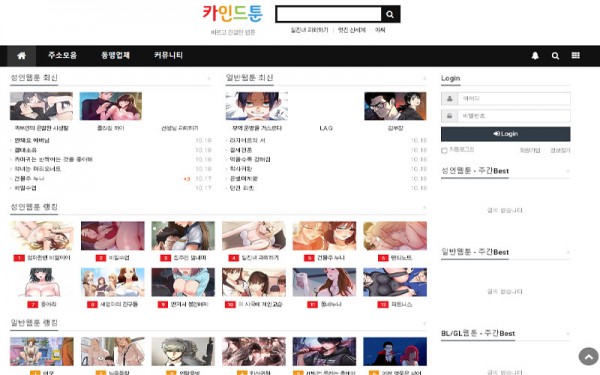Open the 주소모음 menu item

[62, 55]
